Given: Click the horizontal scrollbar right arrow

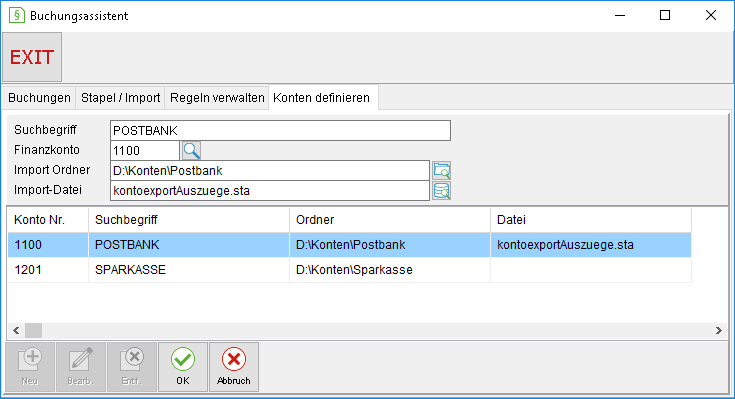Looking at the screenshot, I should coord(719,331).
